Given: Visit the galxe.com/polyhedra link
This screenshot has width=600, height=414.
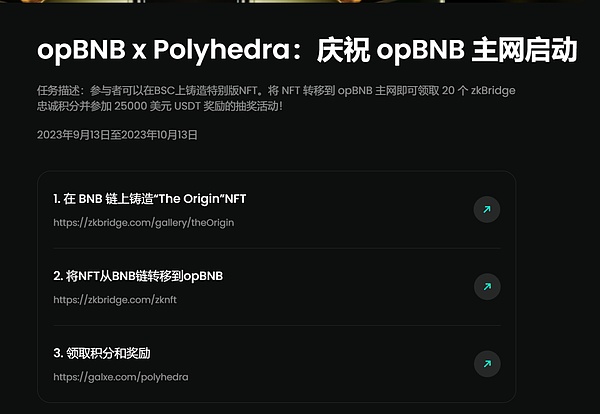Looking at the screenshot, I should (121, 377).
